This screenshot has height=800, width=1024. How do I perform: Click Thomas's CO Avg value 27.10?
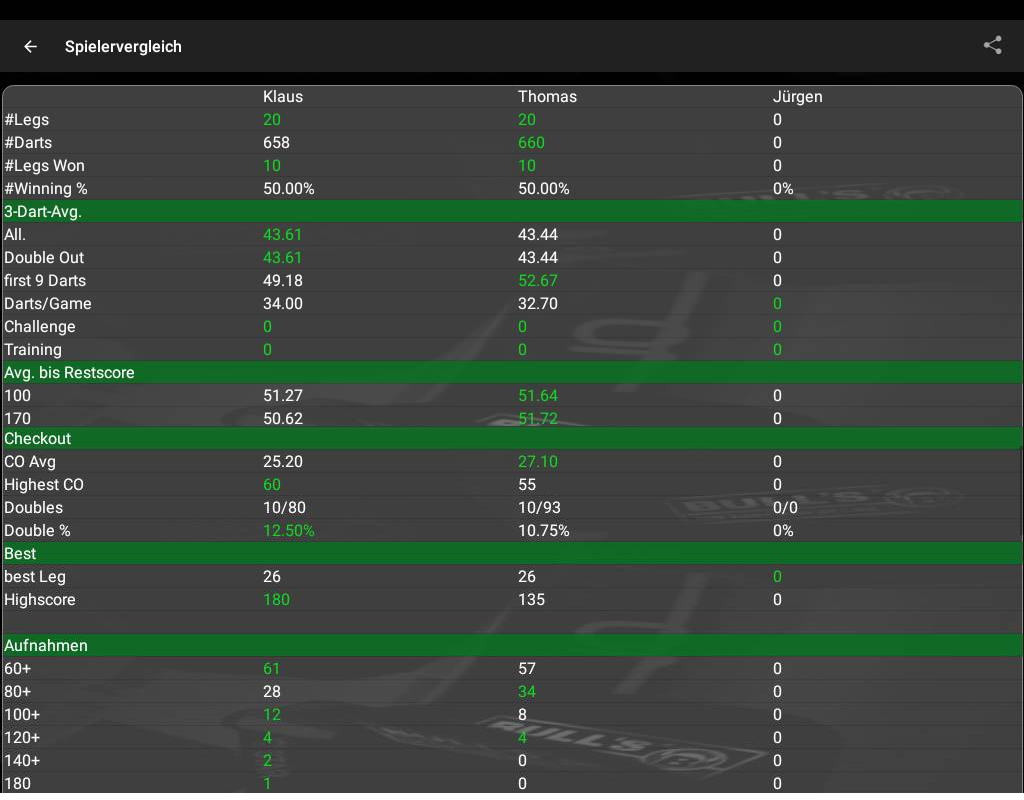(x=537, y=462)
